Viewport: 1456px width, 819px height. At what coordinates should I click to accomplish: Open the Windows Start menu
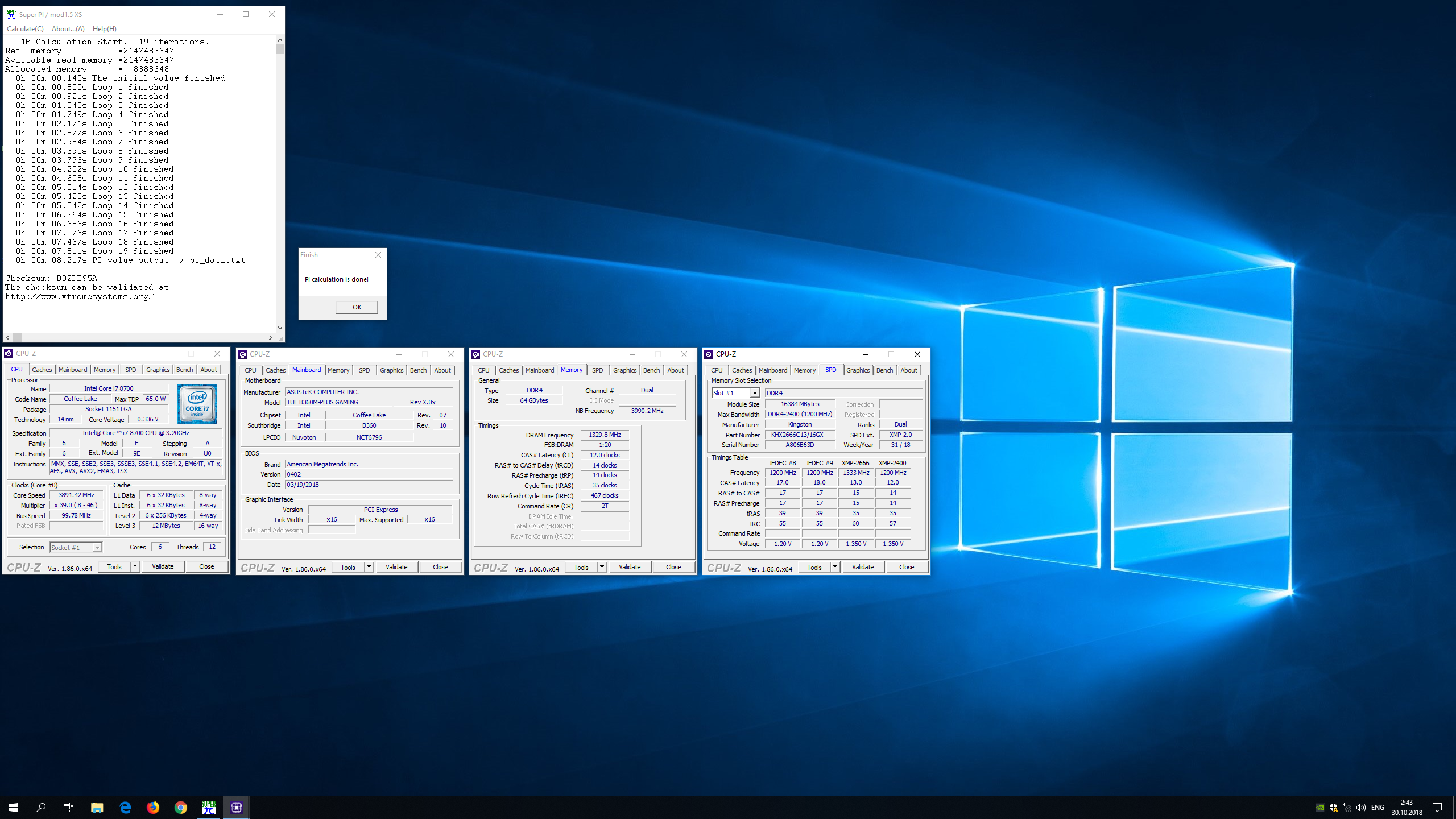point(14,807)
